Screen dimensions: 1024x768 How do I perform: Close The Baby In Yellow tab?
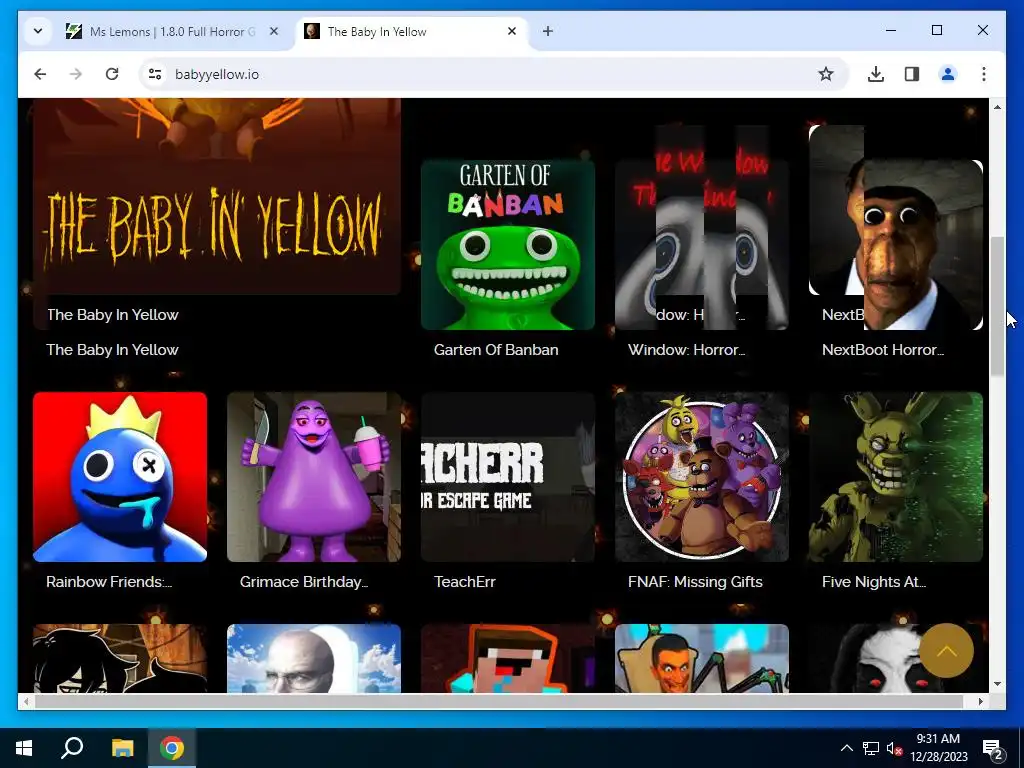(x=512, y=31)
